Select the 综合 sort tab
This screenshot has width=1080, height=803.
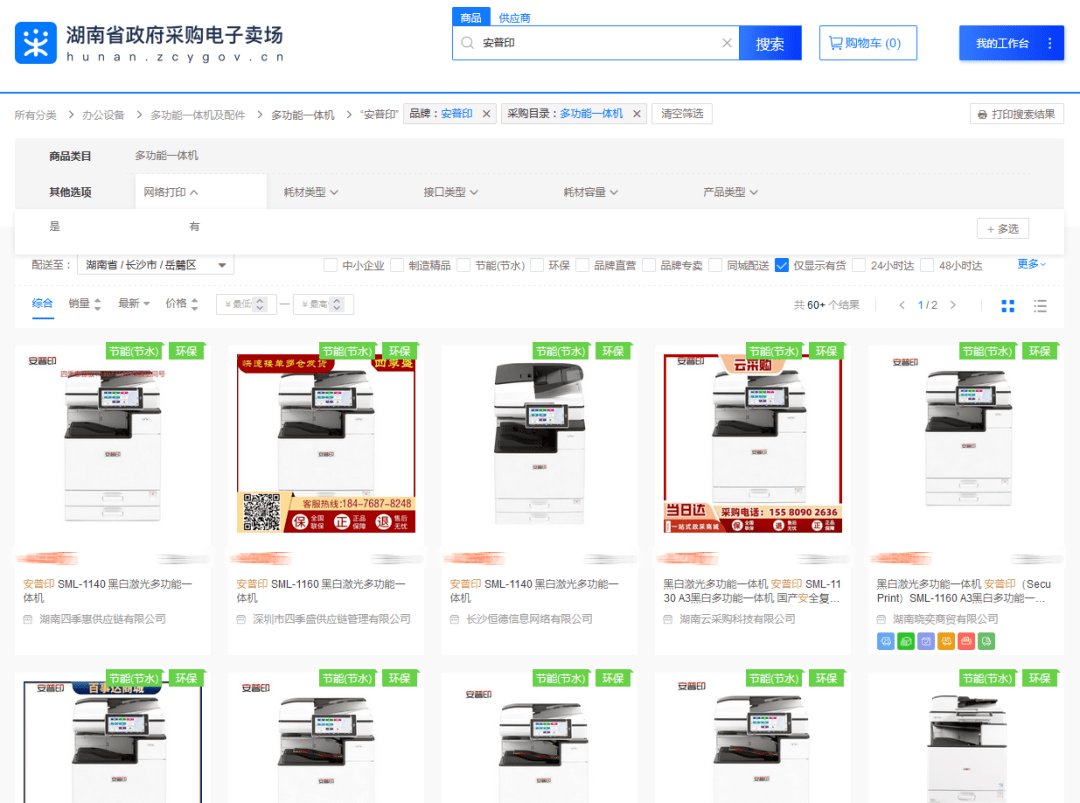(x=42, y=304)
